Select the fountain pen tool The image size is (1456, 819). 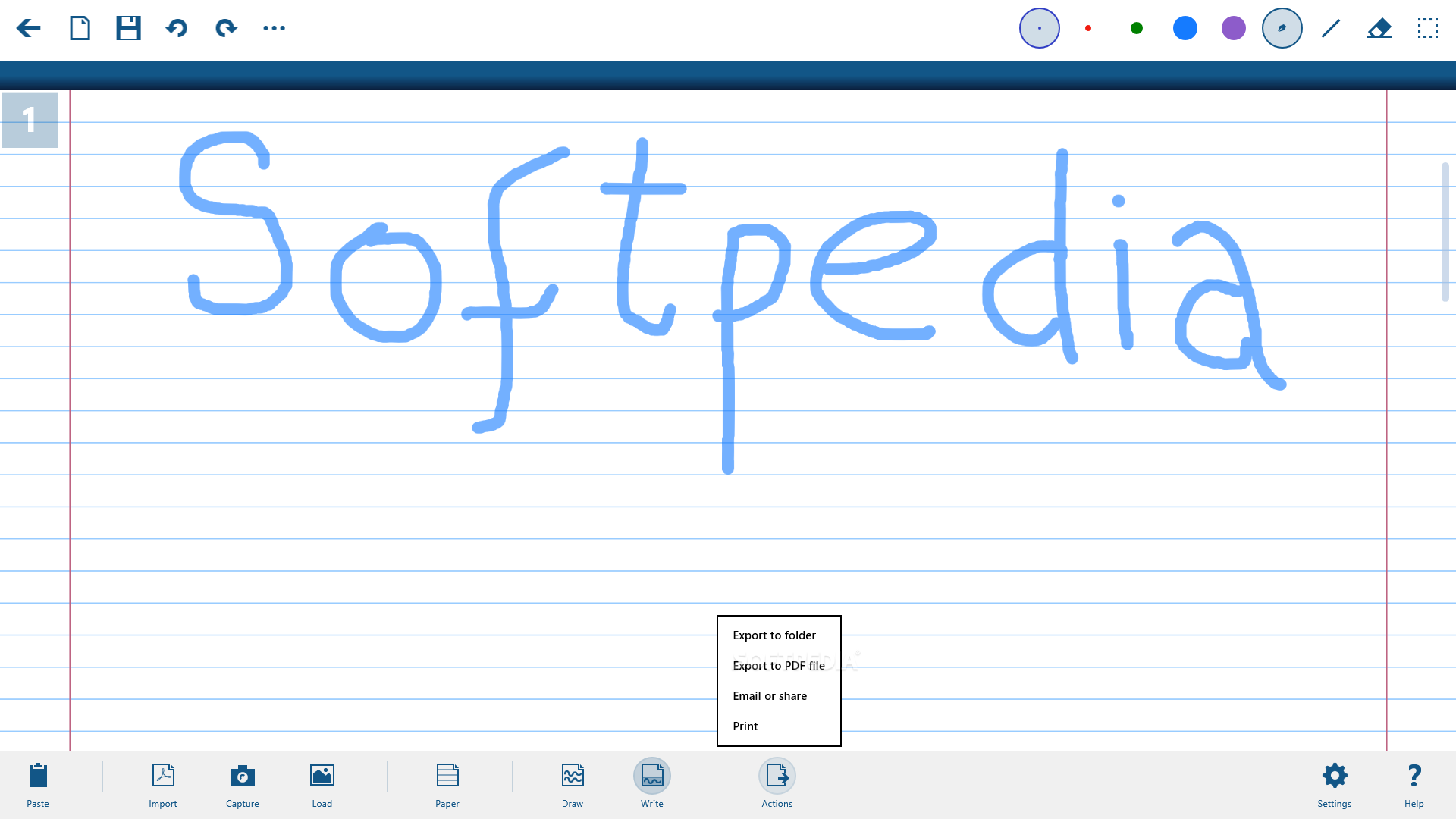(1282, 28)
